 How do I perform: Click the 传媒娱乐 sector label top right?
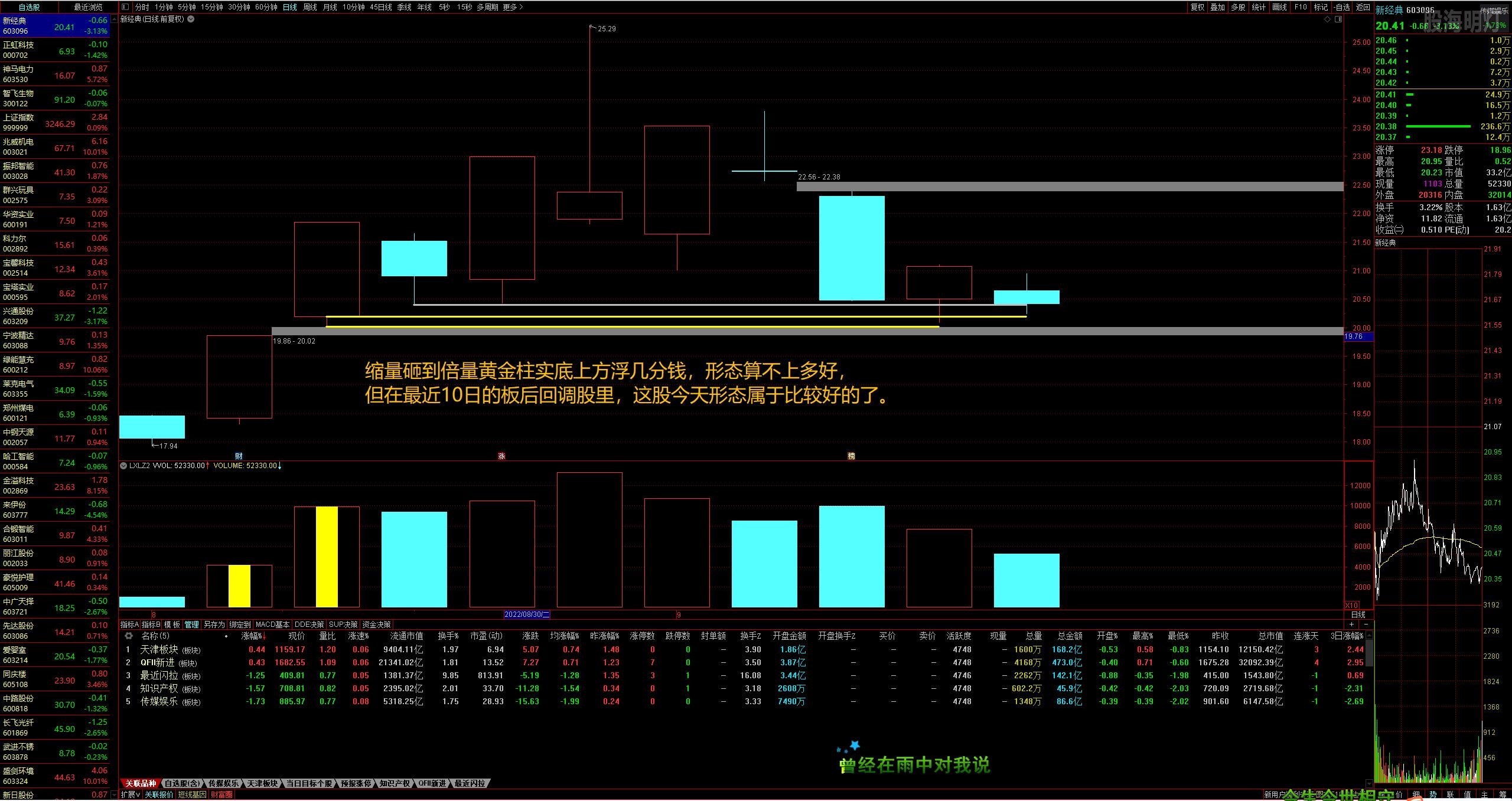[1494, 11]
